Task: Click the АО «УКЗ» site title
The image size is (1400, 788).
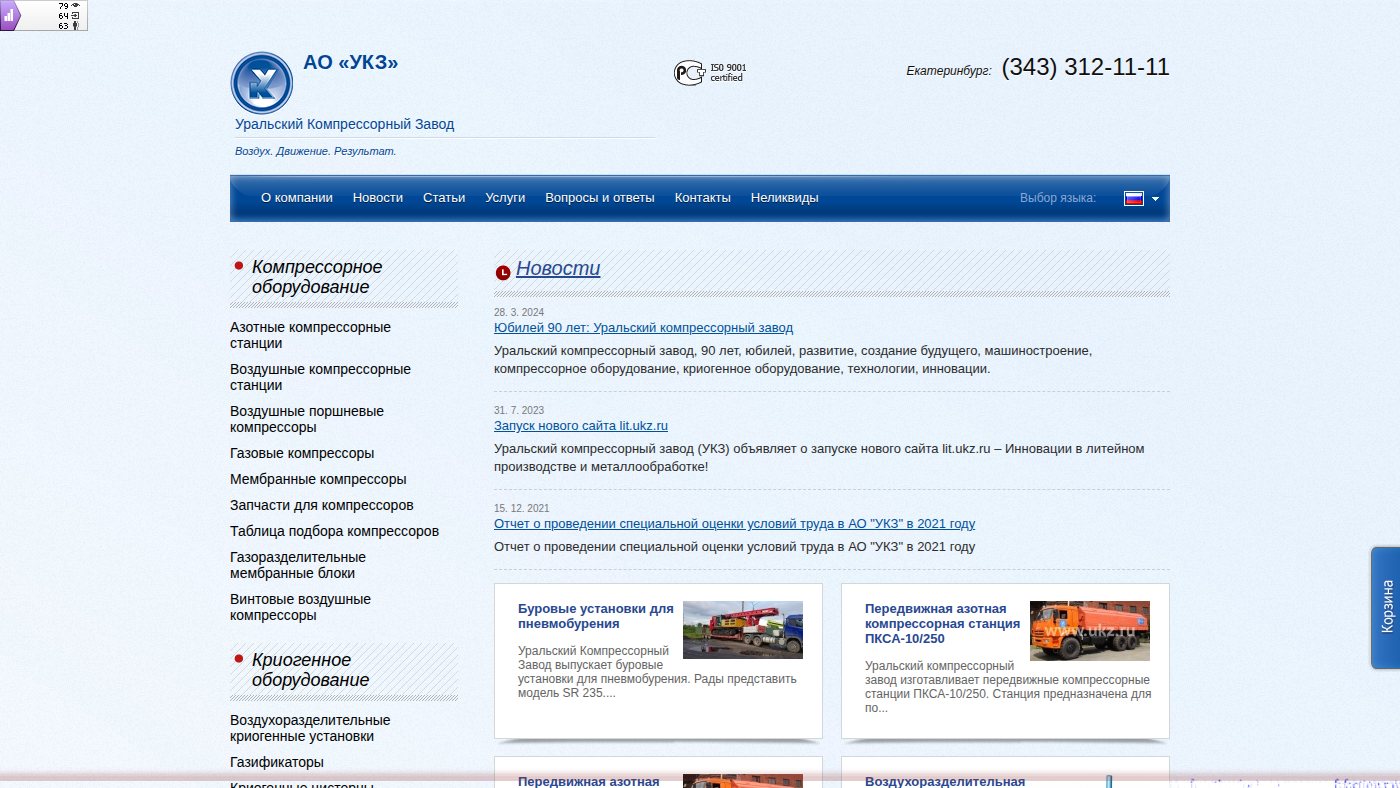Action: pos(351,63)
